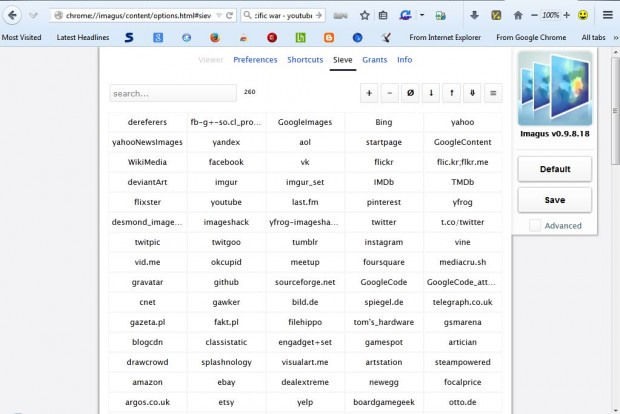Select the deviantArt sieve entry
The image size is (620, 414).
click(x=147, y=182)
